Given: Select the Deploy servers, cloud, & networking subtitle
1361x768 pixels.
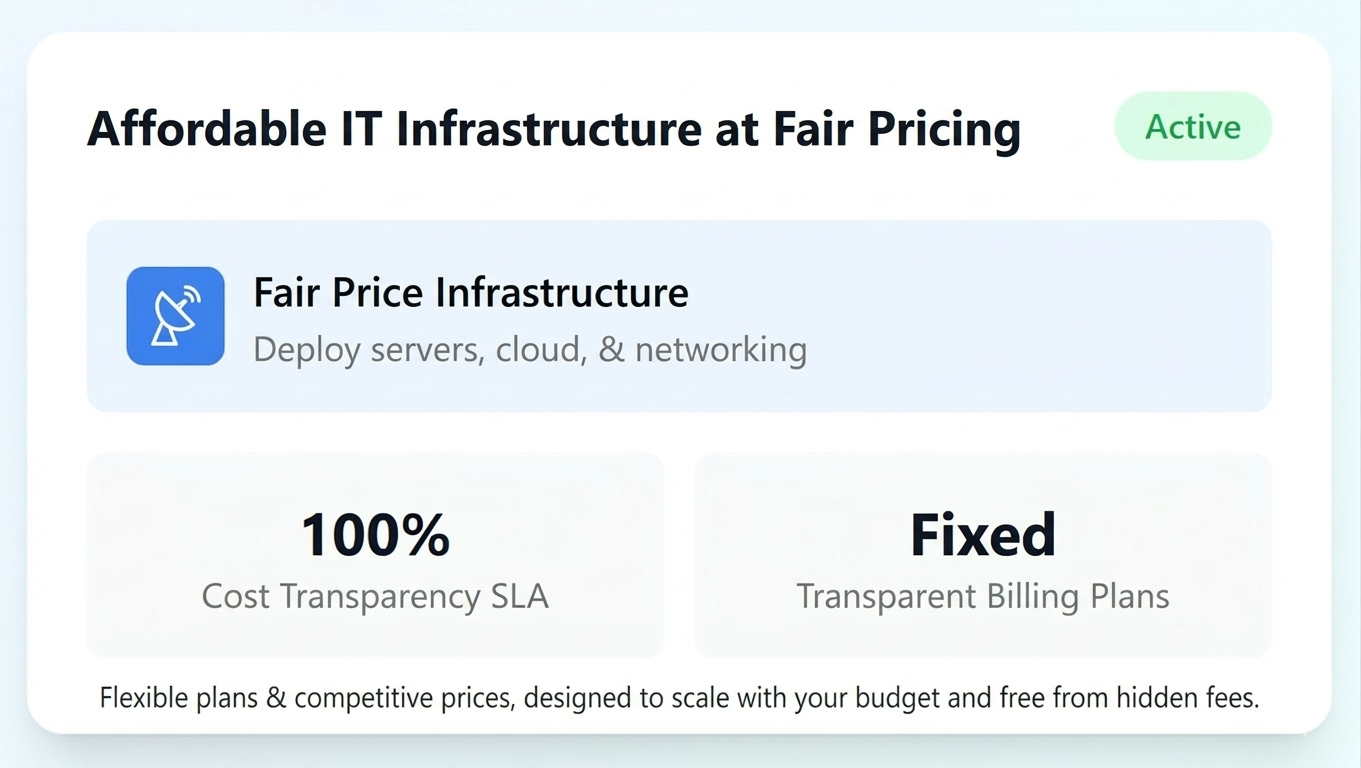Looking at the screenshot, I should 529,350.
